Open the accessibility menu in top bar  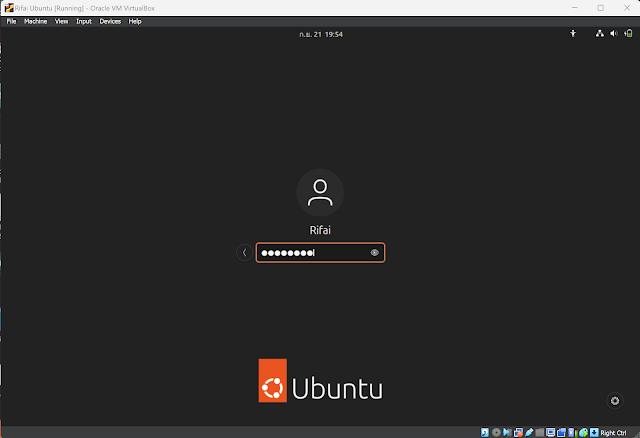click(x=573, y=34)
